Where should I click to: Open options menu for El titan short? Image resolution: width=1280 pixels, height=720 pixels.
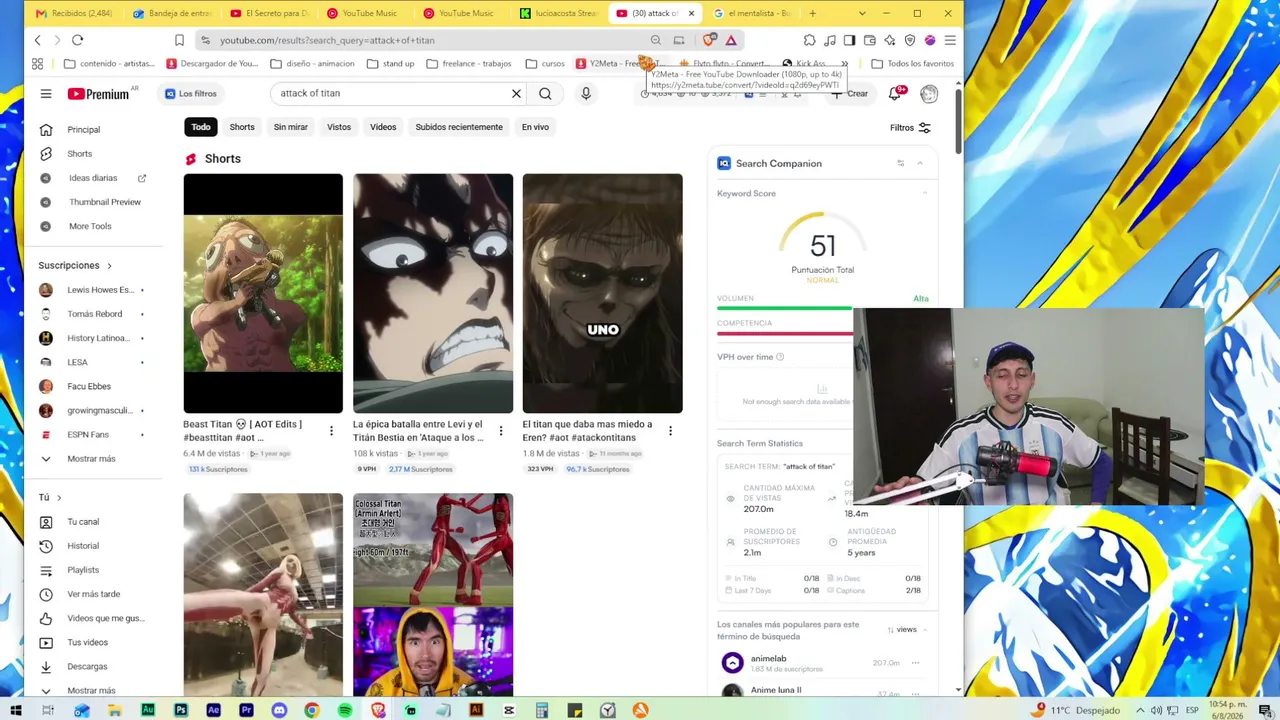tap(670, 431)
